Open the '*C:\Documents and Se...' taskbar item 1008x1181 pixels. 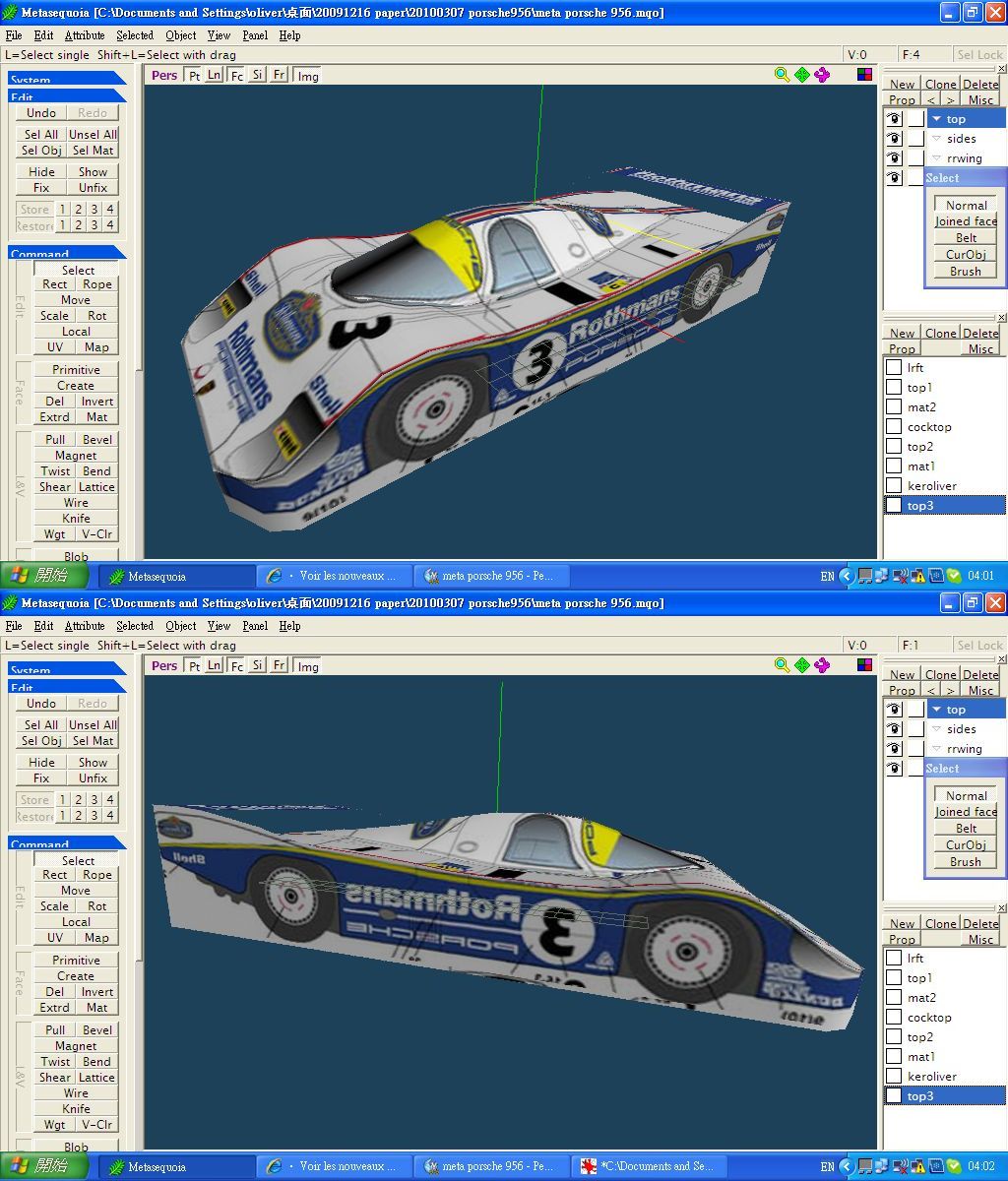[x=649, y=1166]
